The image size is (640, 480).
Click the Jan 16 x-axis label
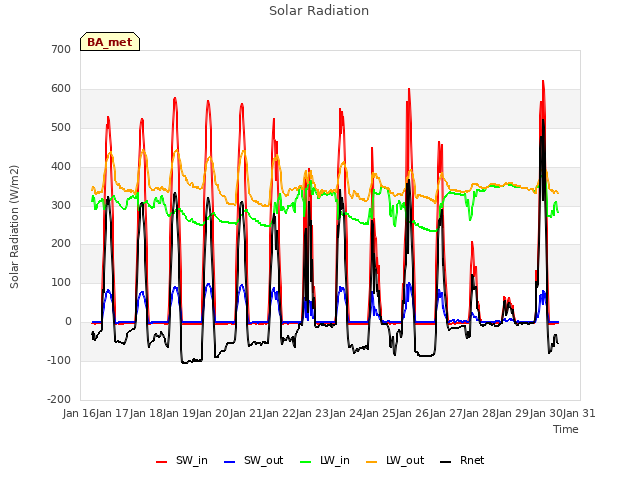pos(79,413)
